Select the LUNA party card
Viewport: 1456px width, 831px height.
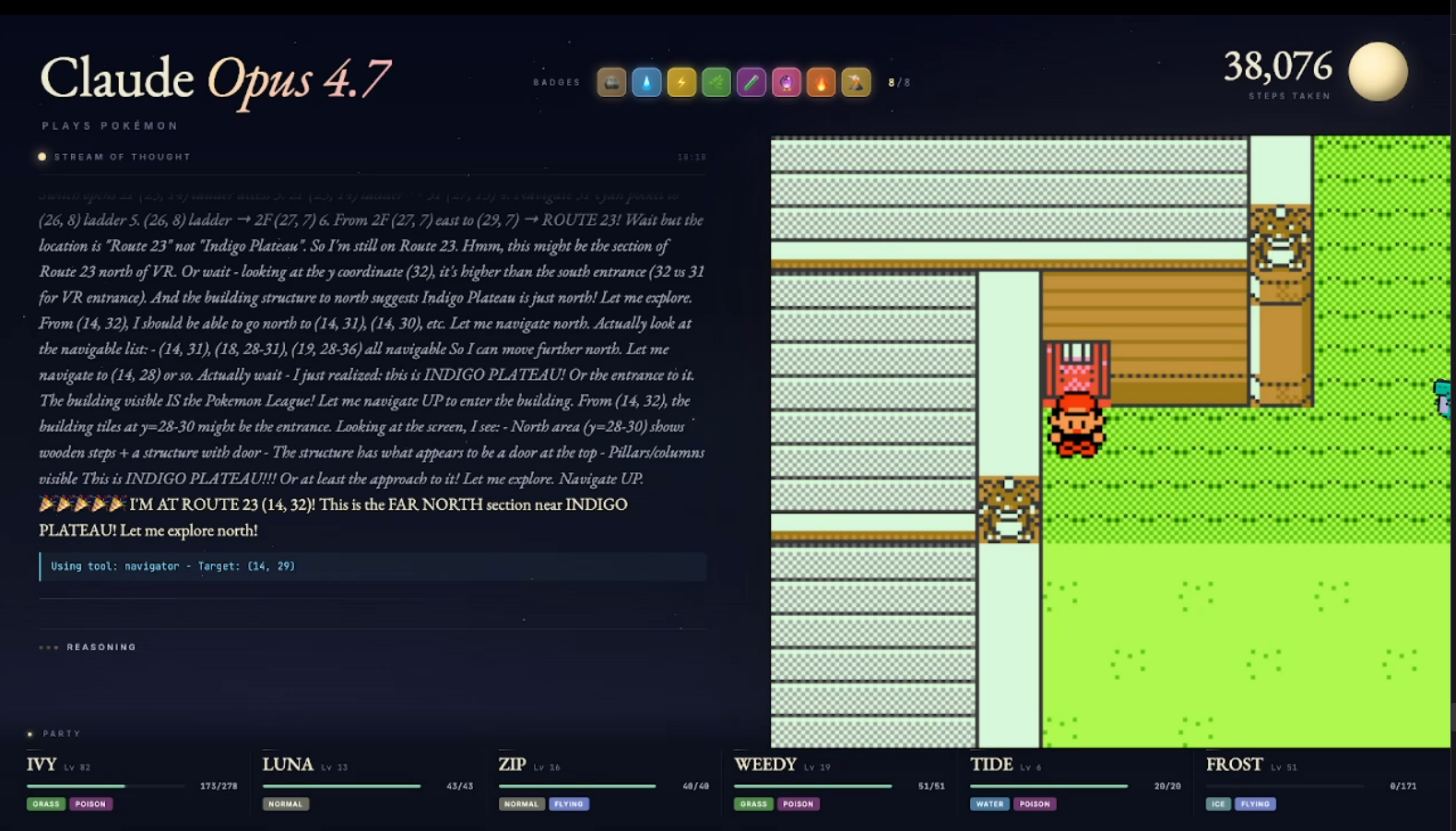pyautogui.click(x=368, y=783)
